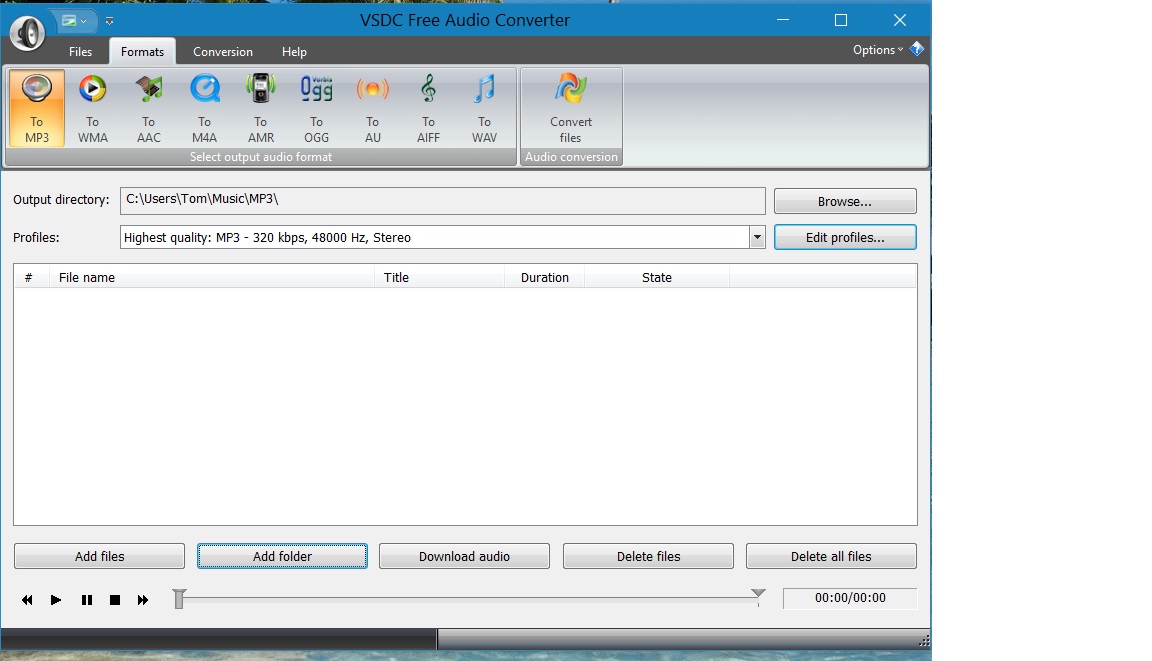1152x661 pixels.
Task: Click the Delete files button
Action: 648,556
